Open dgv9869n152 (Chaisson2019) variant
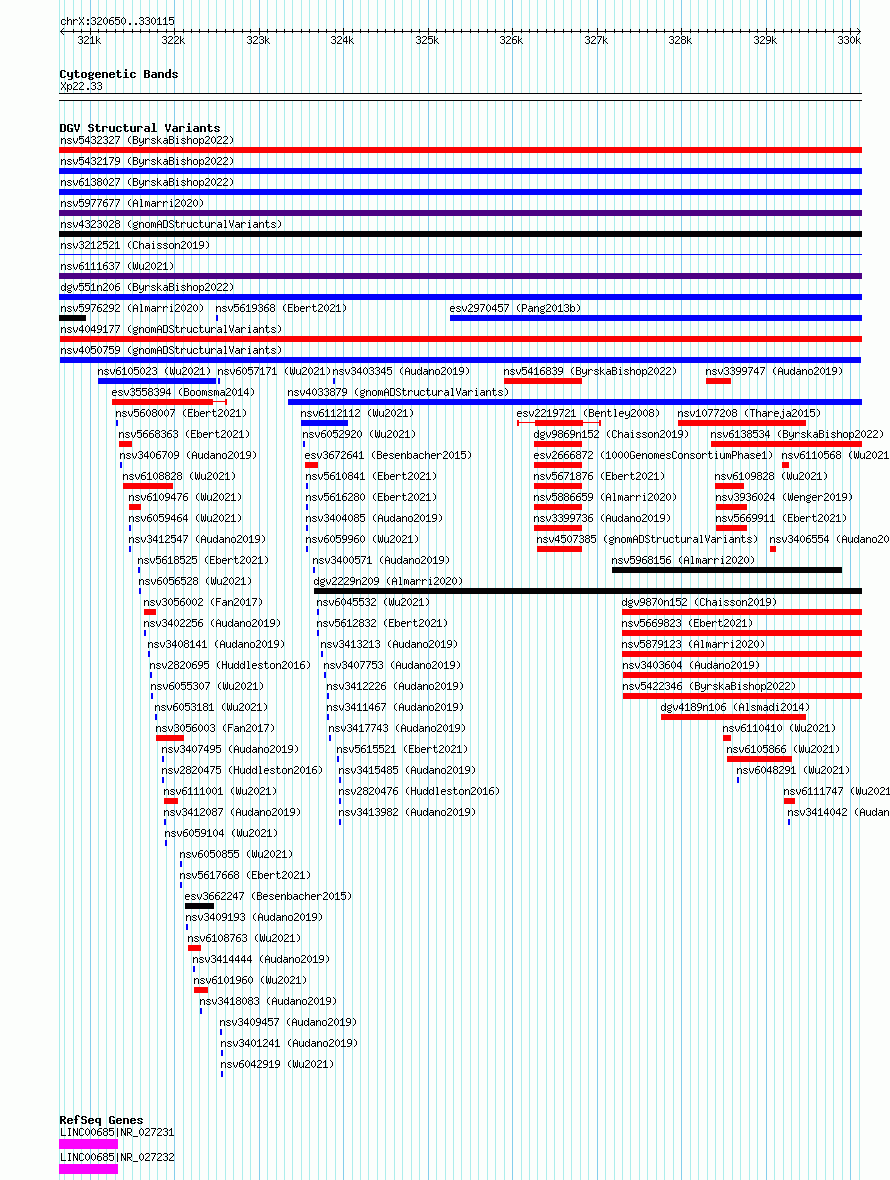 [x=611, y=435]
